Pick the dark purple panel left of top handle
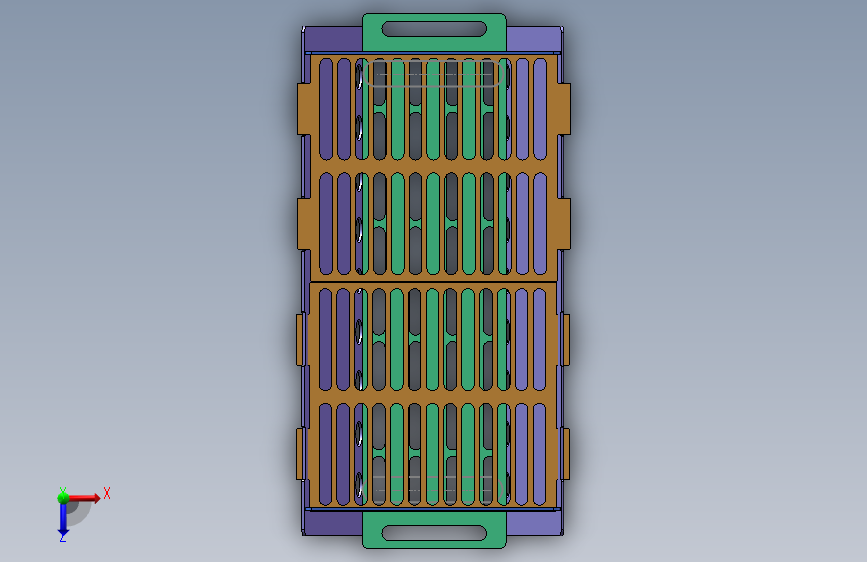Viewport: 867px width, 562px height. (333, 39)
